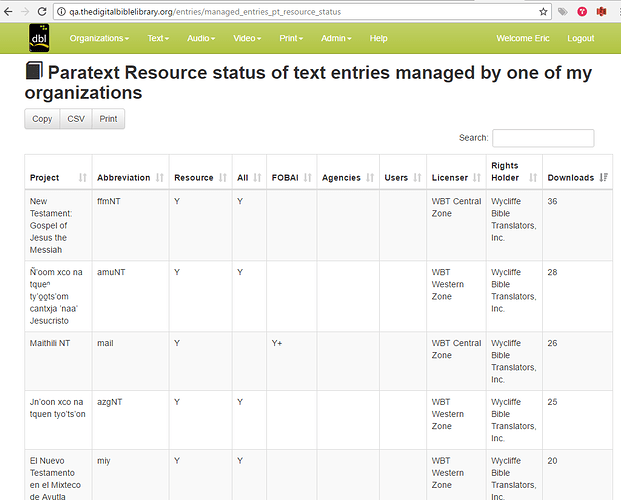Viewport: 621px width, 500px height.
Task: Click the Maithili NT project cell
Action: click(x=58, y=361)
